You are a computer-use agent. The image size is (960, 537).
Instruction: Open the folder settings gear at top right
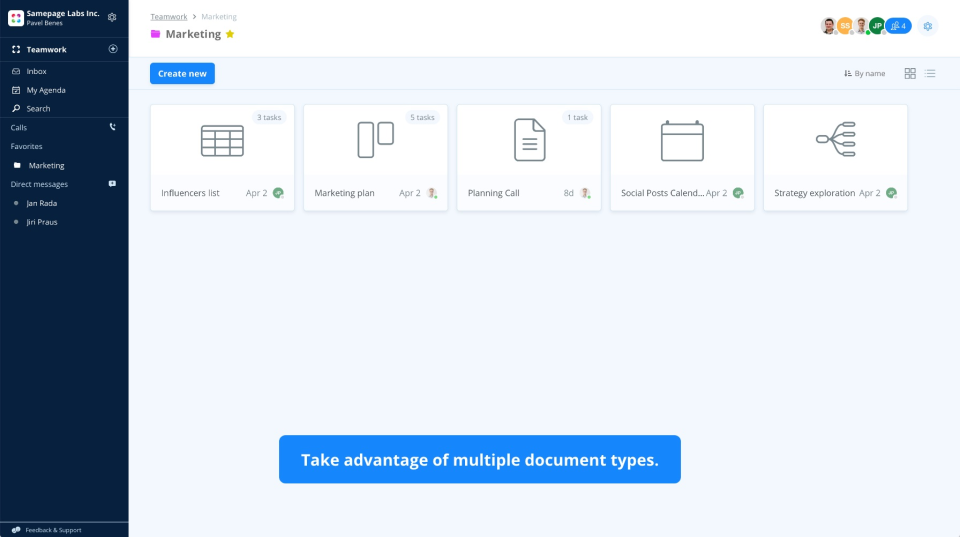point(928,26)
